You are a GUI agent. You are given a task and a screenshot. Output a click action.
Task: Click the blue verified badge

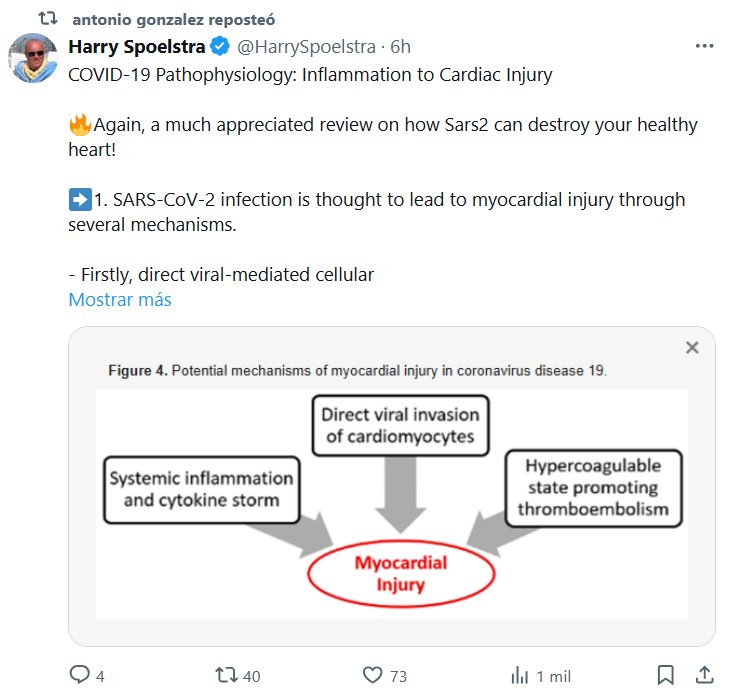click(221, 47)
